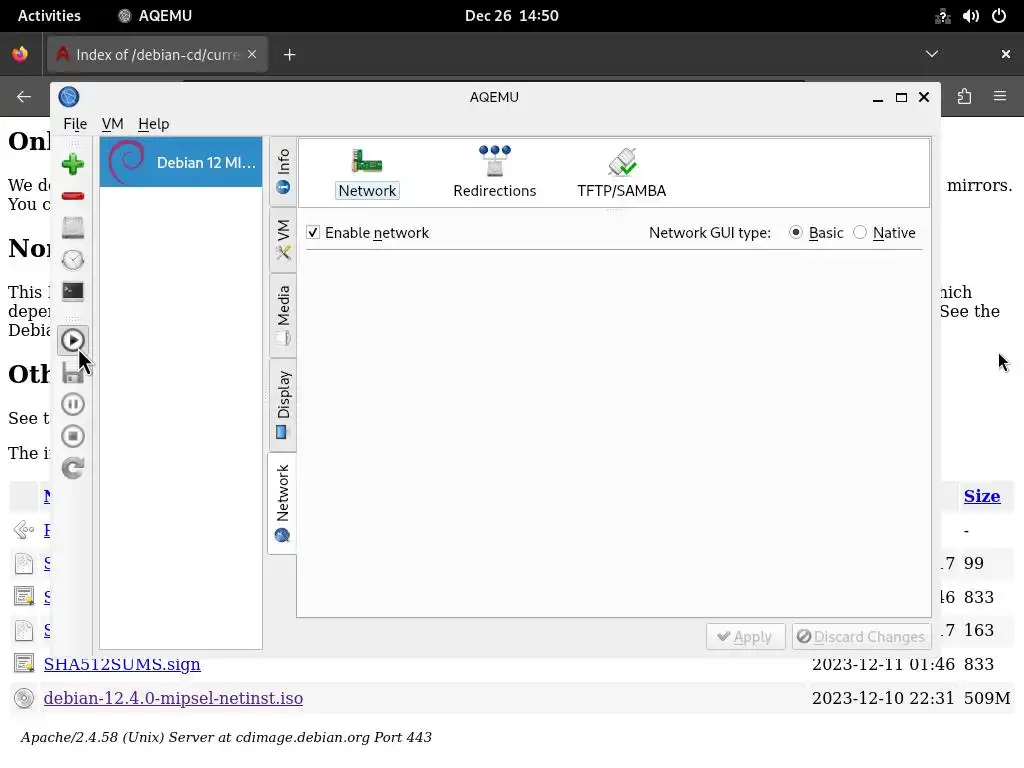The height and width of the screenshot is (768, 1024).
Task: Sort by the Size column header in Firefox
Action: 982,496
